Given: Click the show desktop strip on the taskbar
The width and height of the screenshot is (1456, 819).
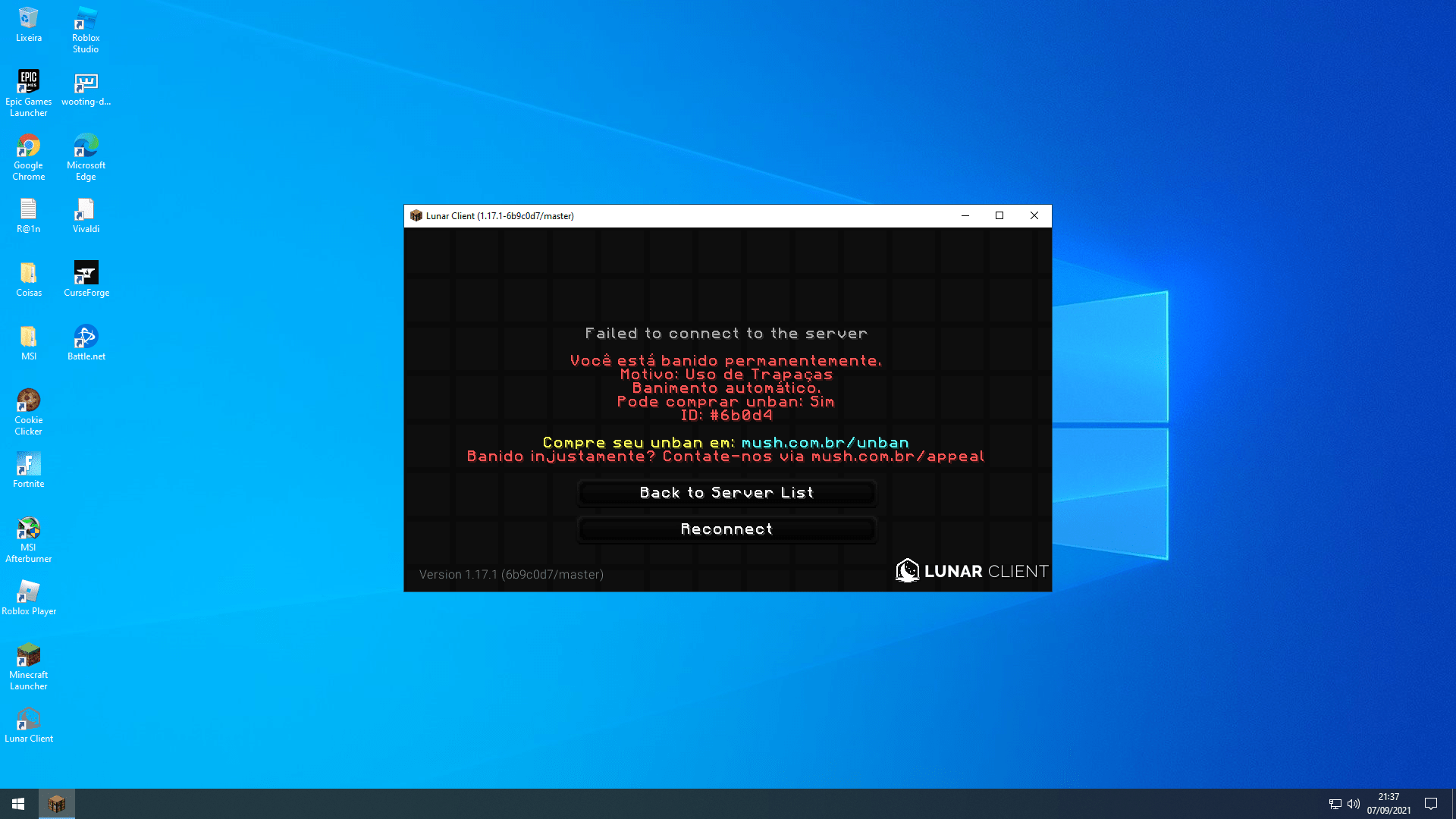Looking at the screenshot, I should coord(1454,804).
